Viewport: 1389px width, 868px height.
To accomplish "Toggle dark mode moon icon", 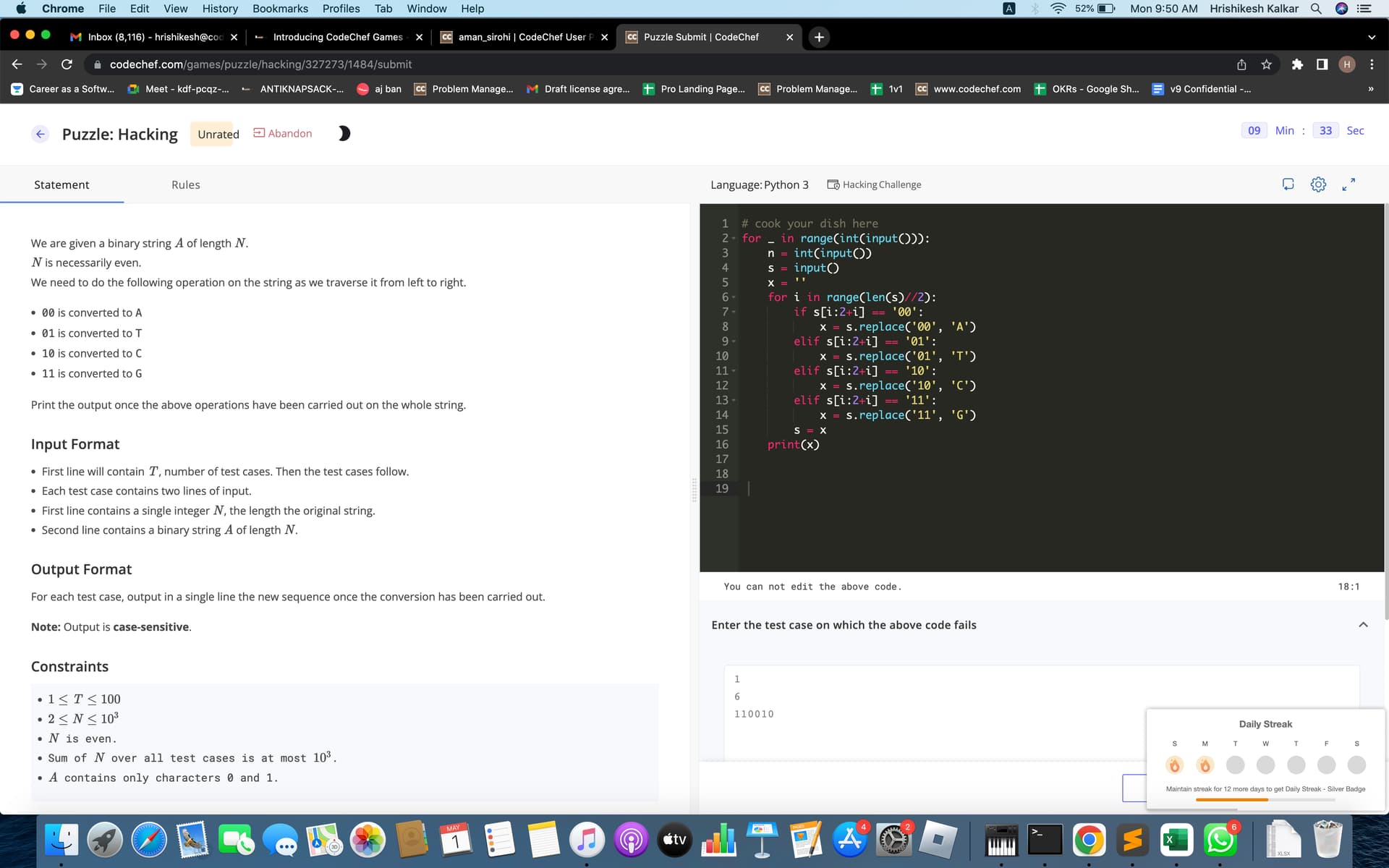I will (344, 133).
